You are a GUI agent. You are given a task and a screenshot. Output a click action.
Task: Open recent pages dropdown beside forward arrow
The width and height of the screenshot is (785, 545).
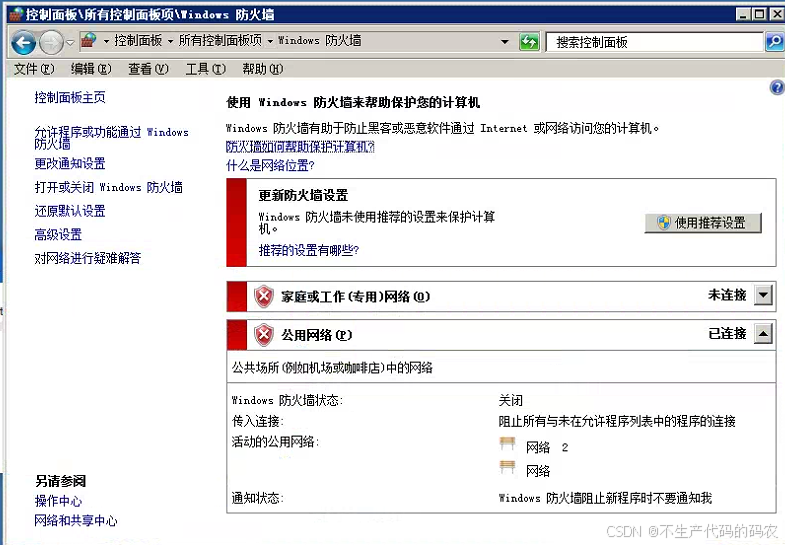click(x=70, y=43)
